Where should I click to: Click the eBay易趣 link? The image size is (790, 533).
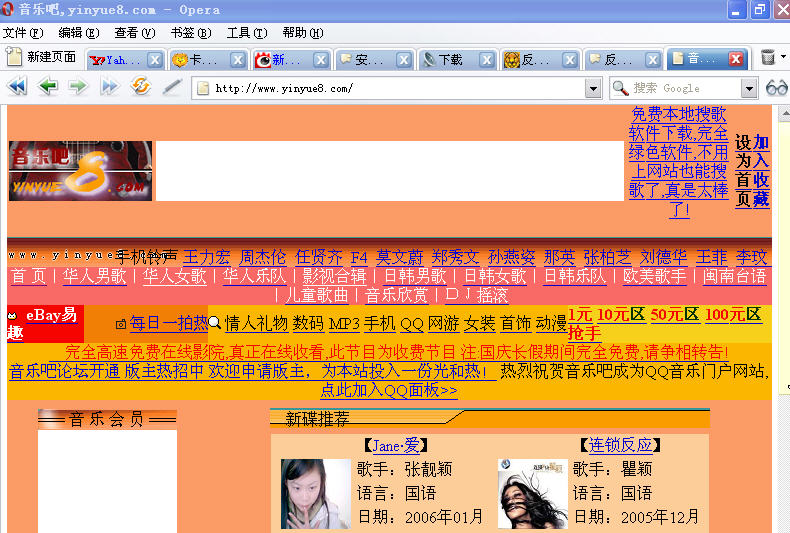[x=42, y=323]
